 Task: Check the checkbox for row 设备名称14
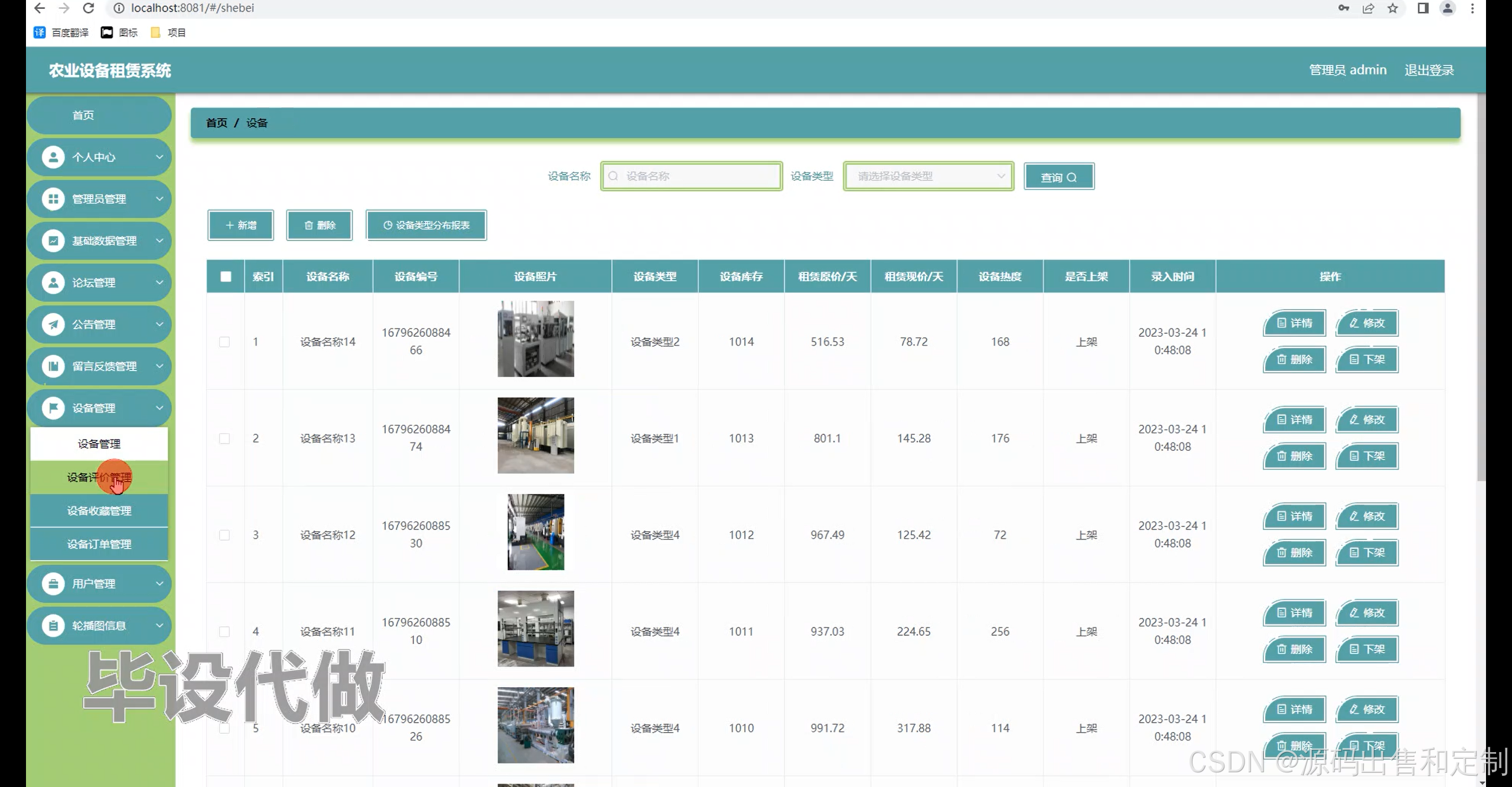point(224,342)
